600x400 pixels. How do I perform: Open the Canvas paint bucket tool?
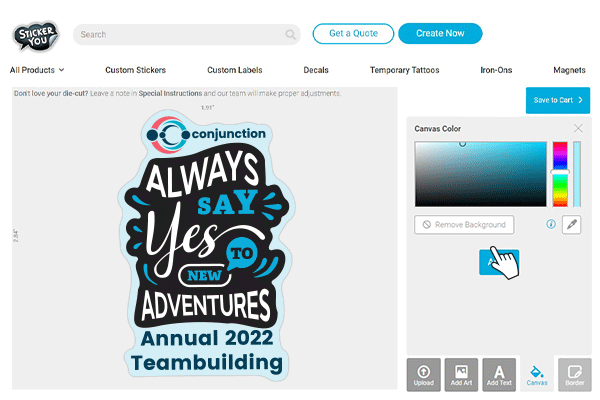(537, 374)
